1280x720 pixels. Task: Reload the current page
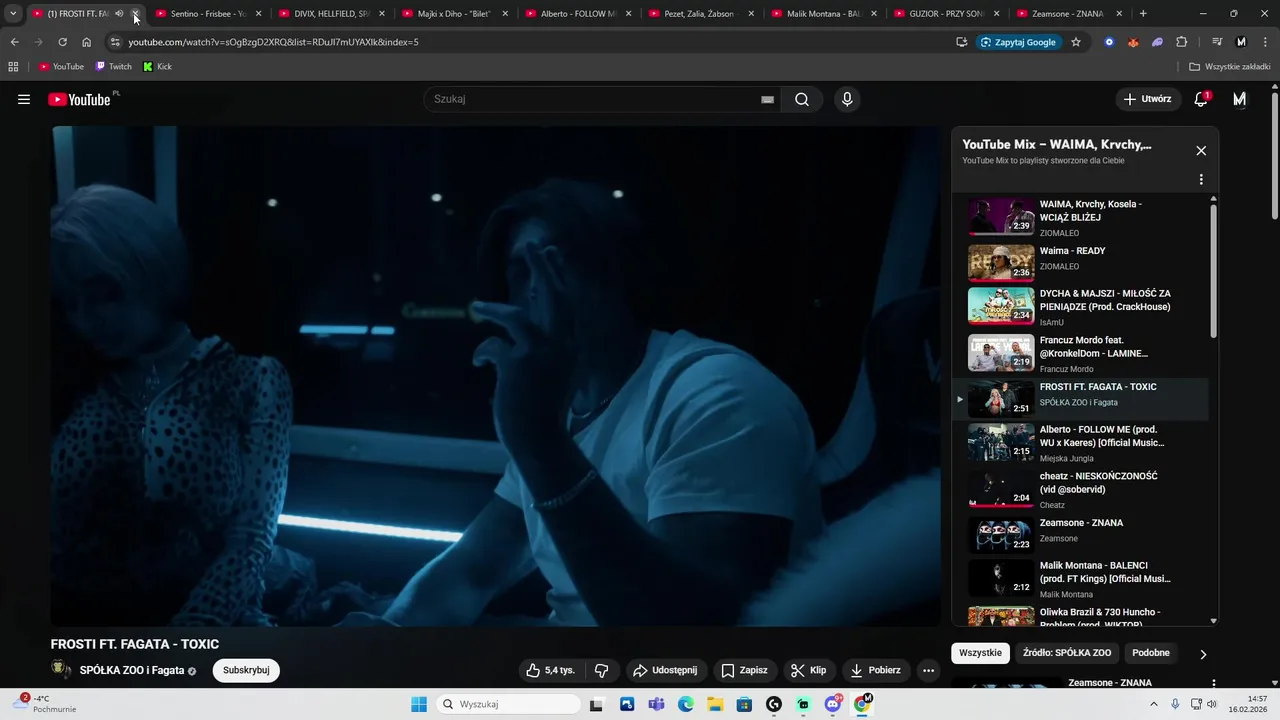click(x=62, y=42)
